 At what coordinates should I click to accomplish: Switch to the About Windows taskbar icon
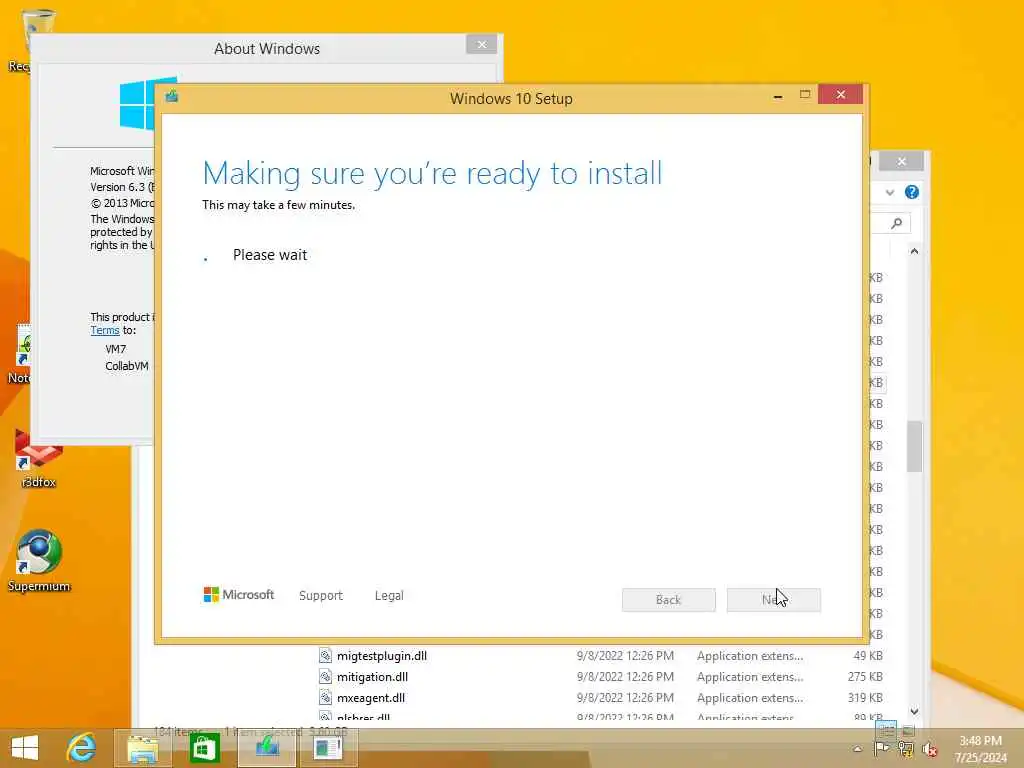(x=328, y=748)
